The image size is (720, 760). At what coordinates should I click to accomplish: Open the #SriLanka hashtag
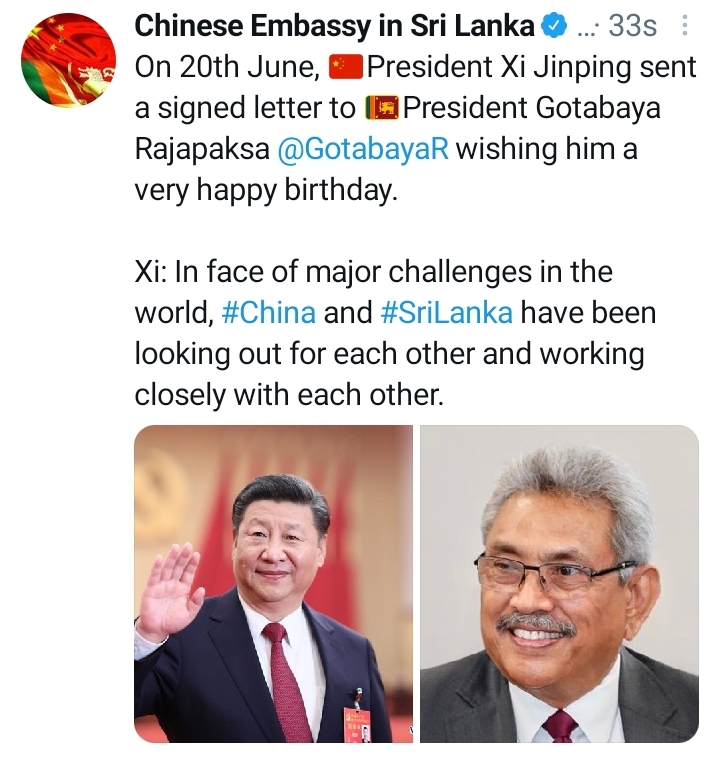point(447,313)
